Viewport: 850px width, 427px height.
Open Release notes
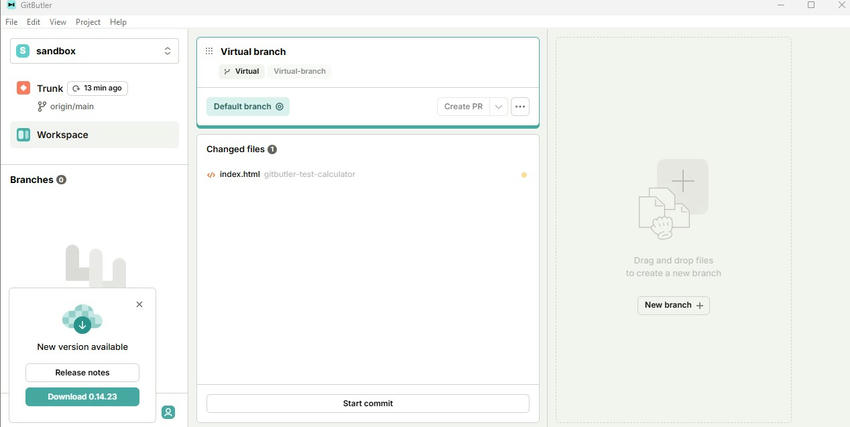click(82, 373)
